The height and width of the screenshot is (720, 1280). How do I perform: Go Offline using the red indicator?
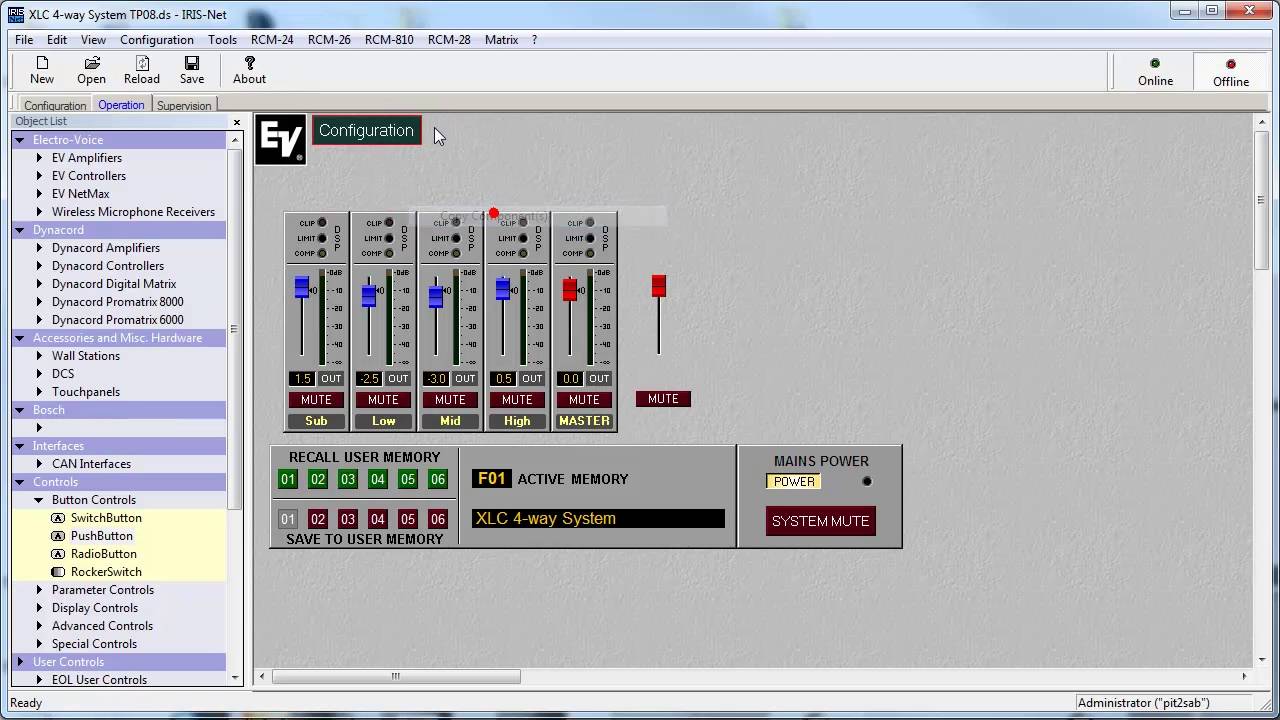(1231, 64)
